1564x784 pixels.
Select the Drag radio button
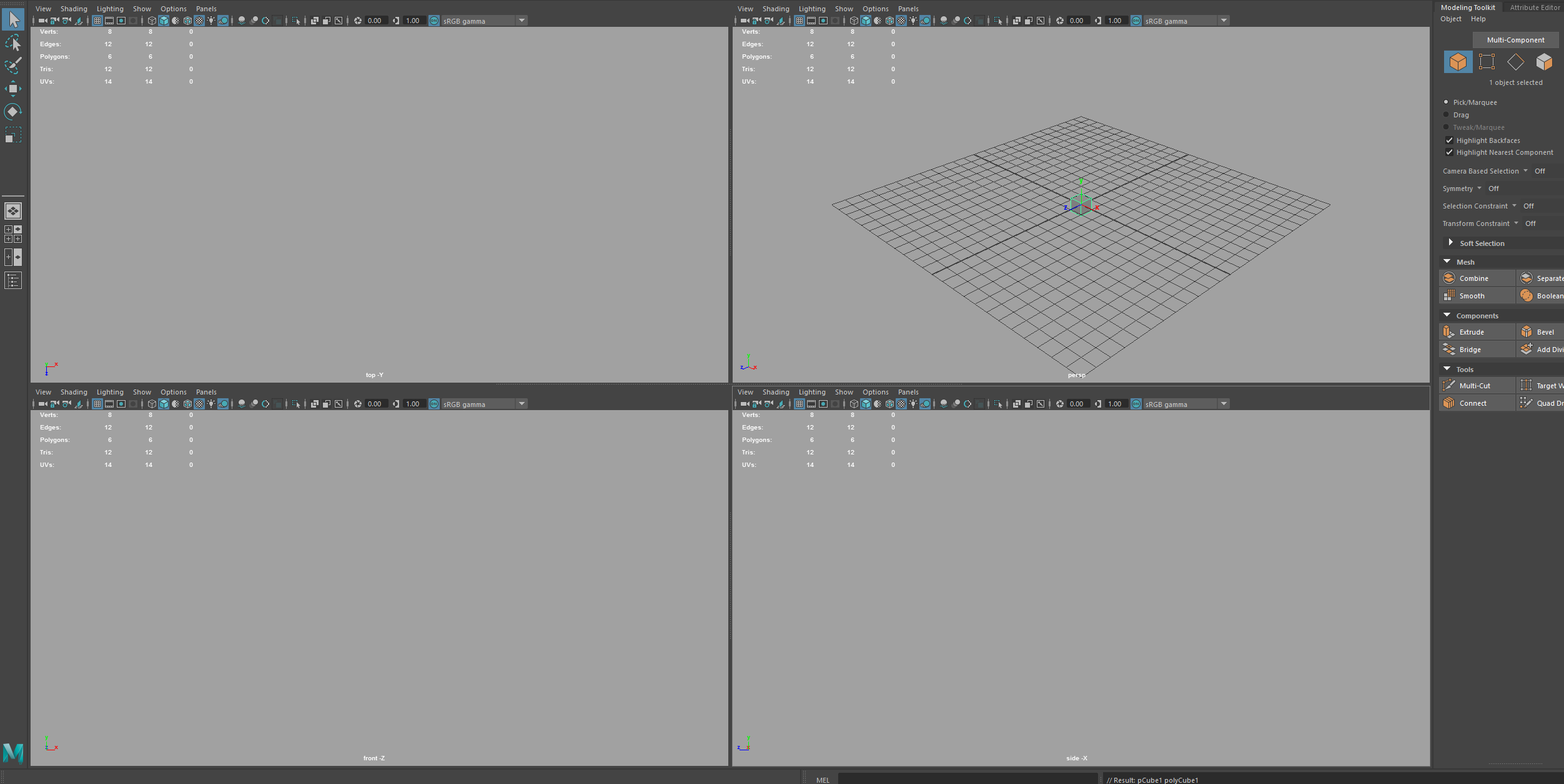[1446, 115]
